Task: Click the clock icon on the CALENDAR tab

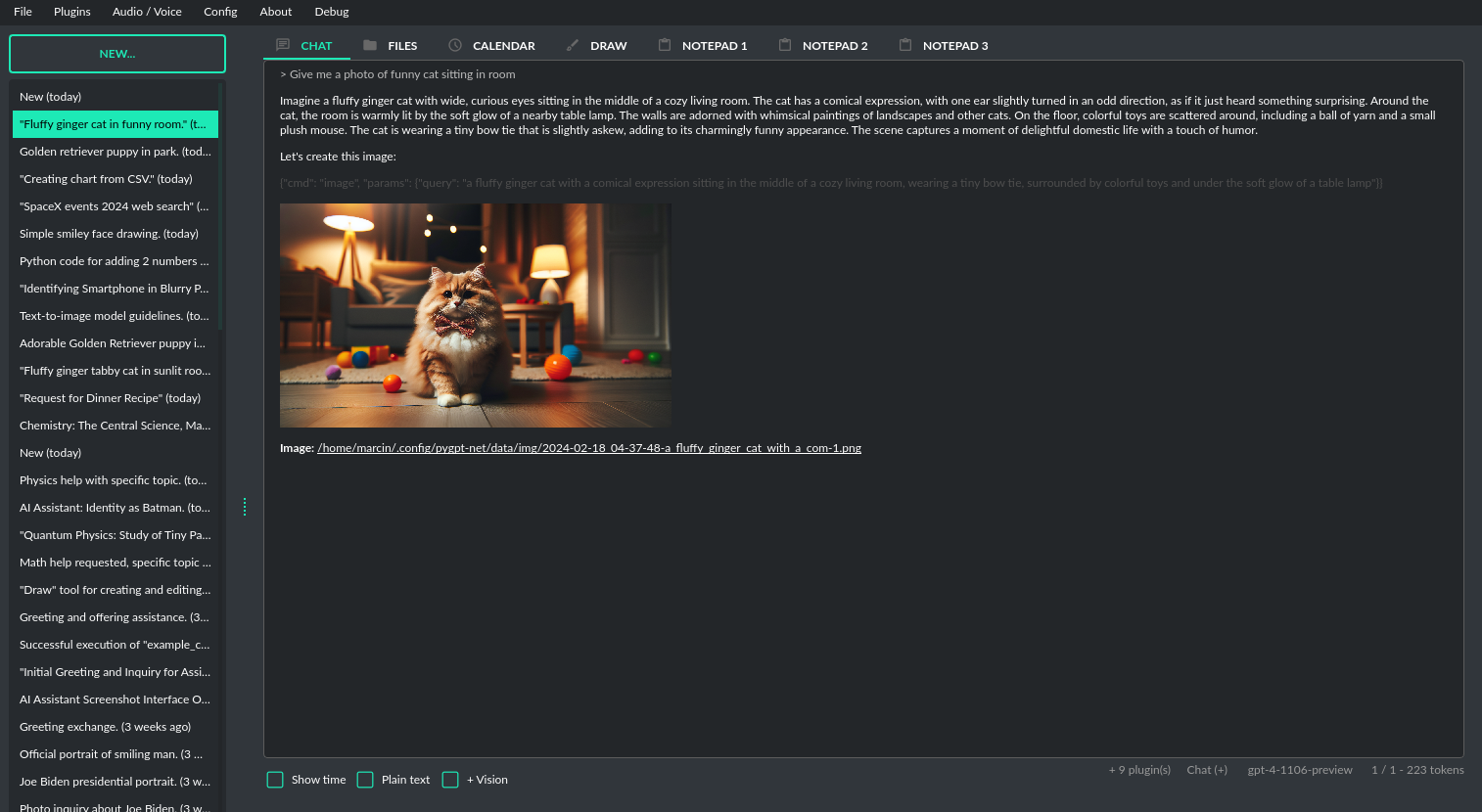Action: coord(453,45)
